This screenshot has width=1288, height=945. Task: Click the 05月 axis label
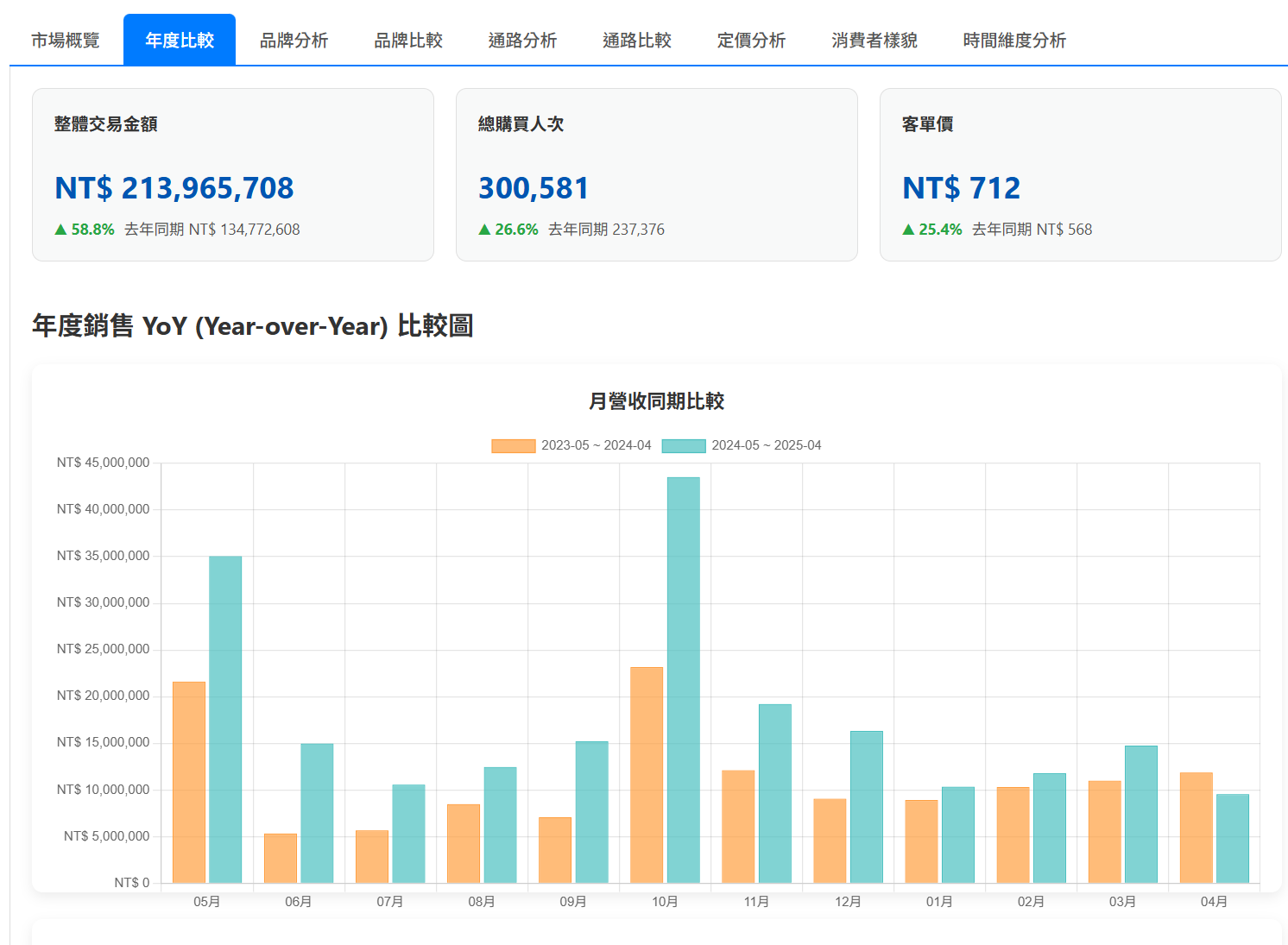coord(207,902)
